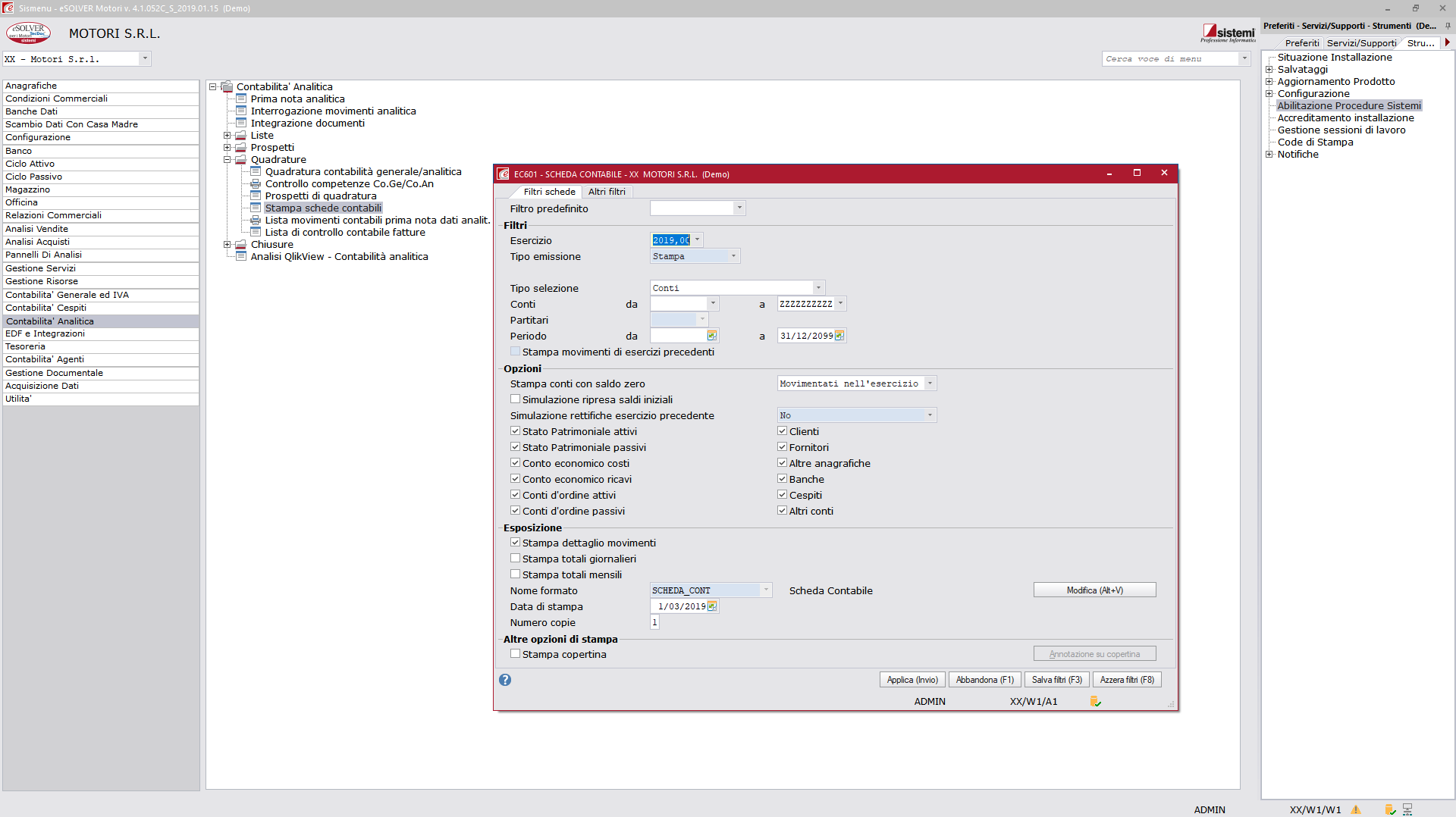Uncheck Conto economico costi
1456x817 pixels.
[516, 463]
